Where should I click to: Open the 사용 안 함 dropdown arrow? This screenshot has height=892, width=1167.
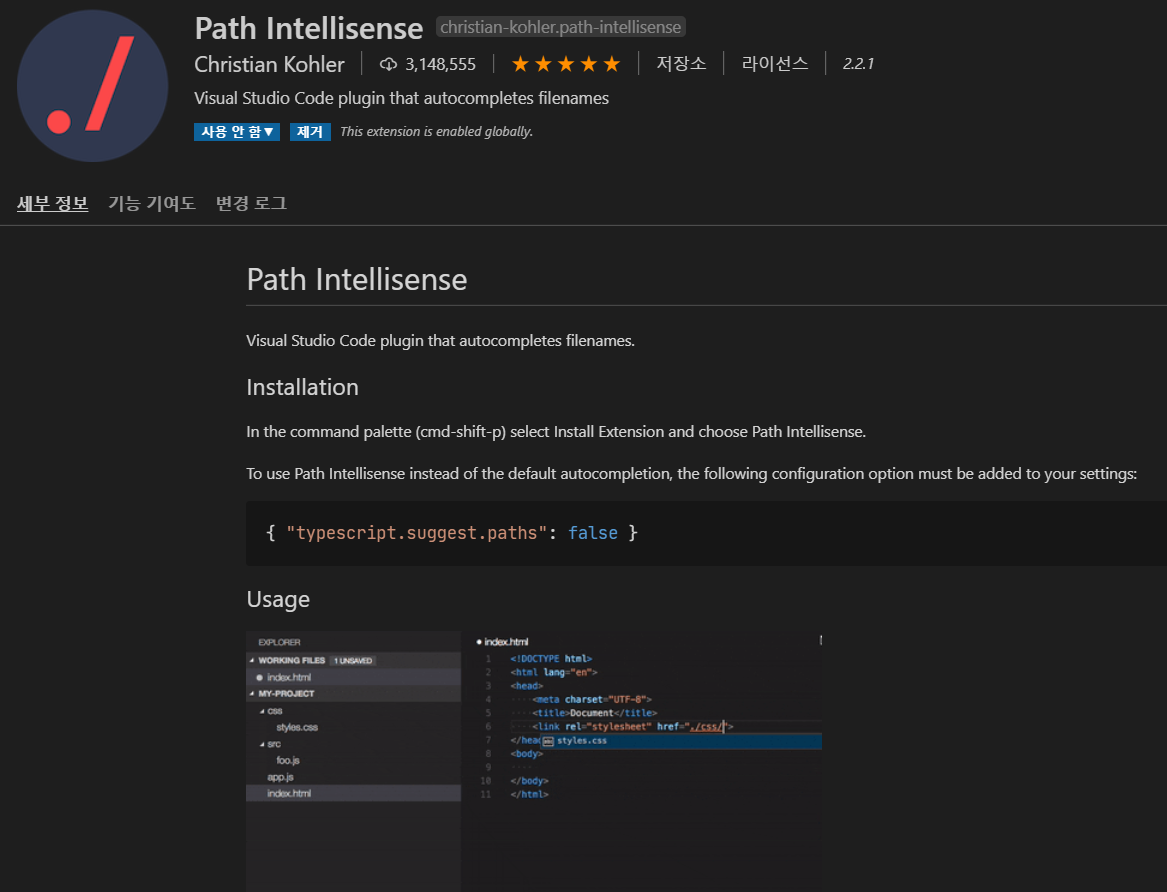[269, 131]
